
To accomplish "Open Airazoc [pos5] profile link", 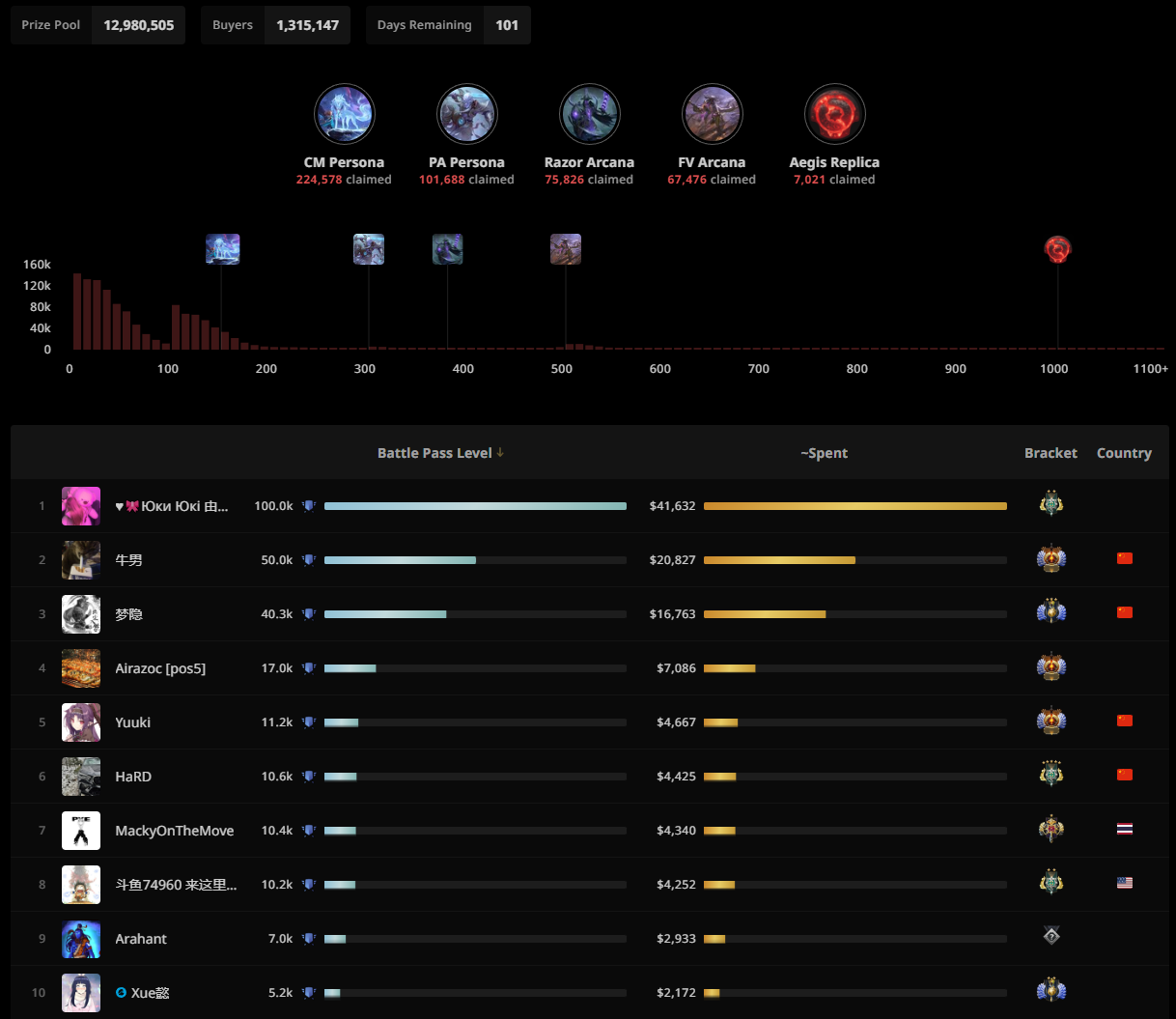I will pos(160,668).
